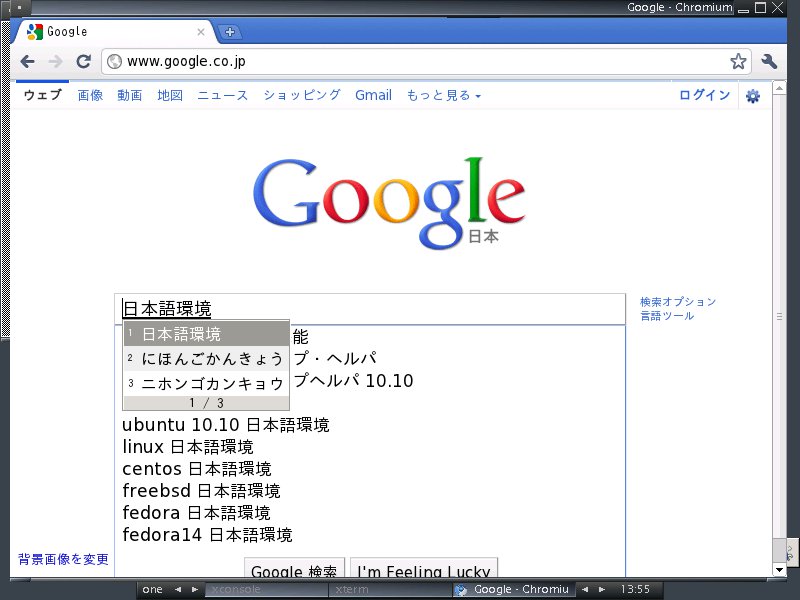
Task: Click the page scrollbar down arrow
Action: 779,570
